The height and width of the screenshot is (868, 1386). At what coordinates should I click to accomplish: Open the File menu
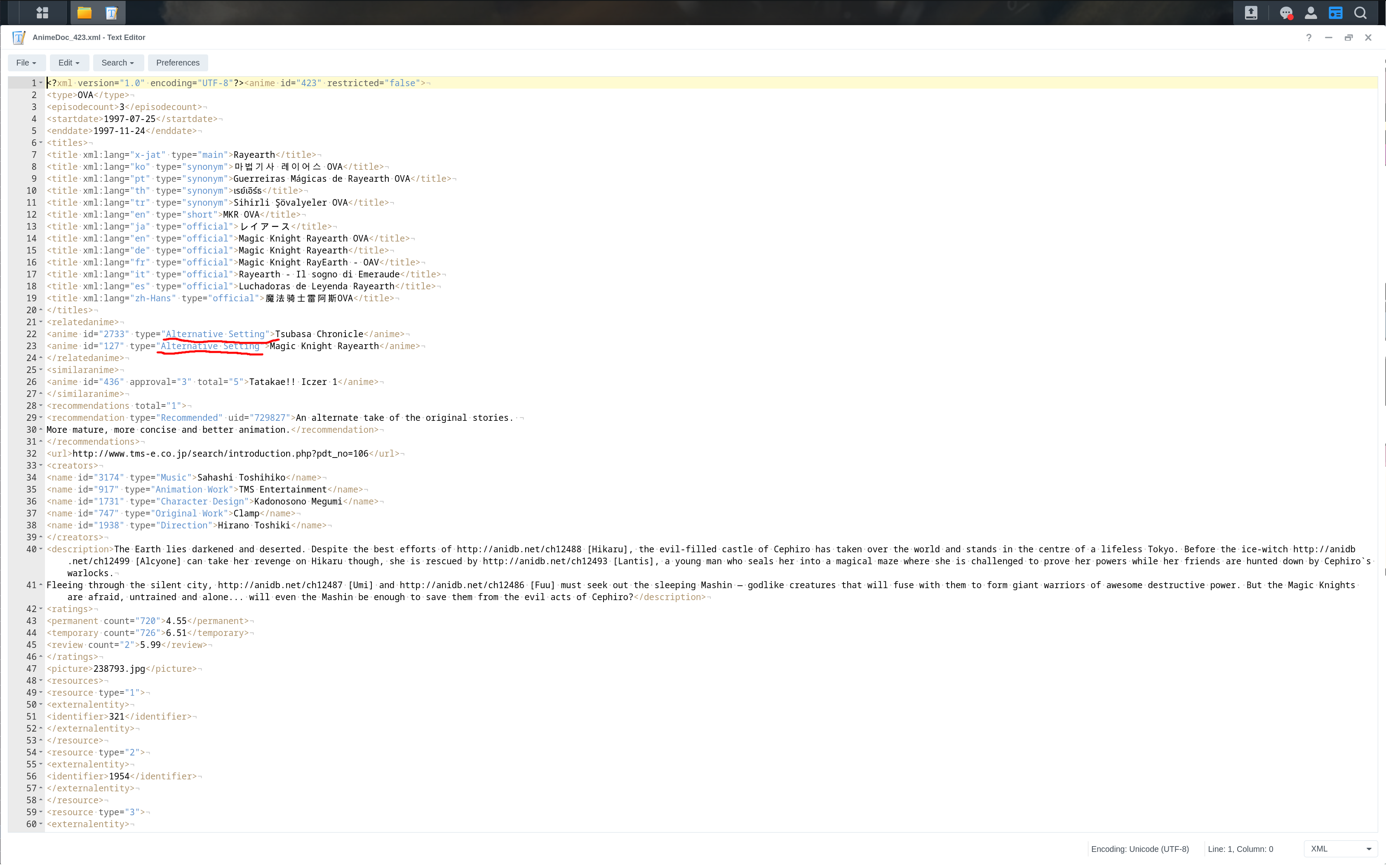[x=26, y=63]
